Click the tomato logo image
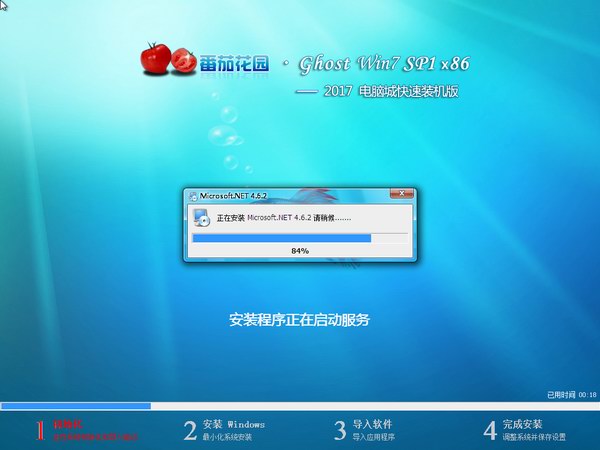The image size is (600, 450). coord(168,59)
